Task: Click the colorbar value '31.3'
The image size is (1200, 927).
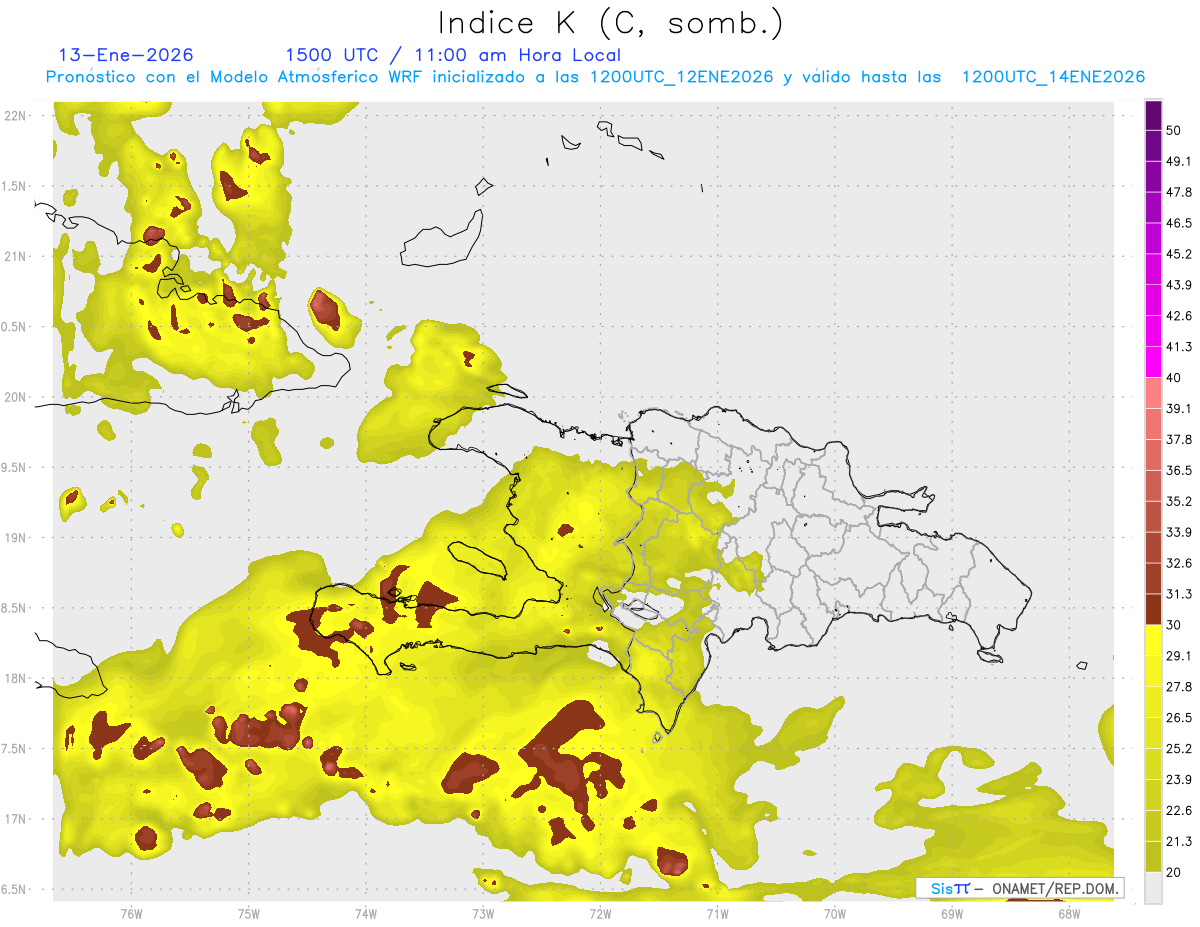Action: coord(1179,594)
